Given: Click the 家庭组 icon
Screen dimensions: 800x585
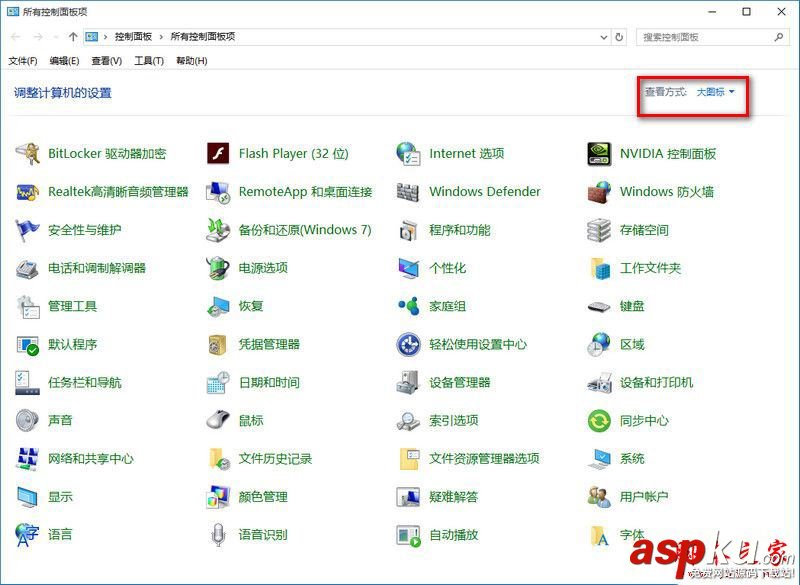Looking at the screenshot, I should click(x=409, y=307).
